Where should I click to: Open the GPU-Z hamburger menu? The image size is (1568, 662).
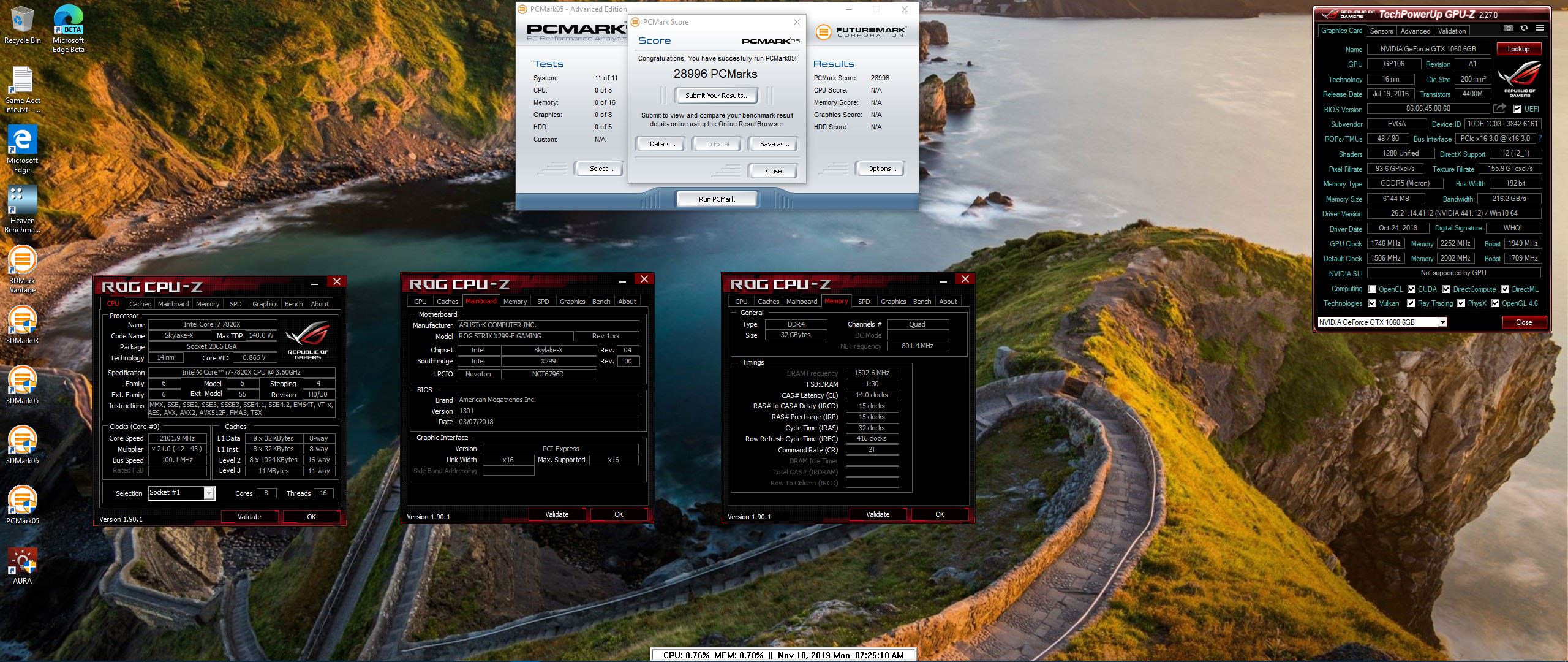coord(1540,28)
